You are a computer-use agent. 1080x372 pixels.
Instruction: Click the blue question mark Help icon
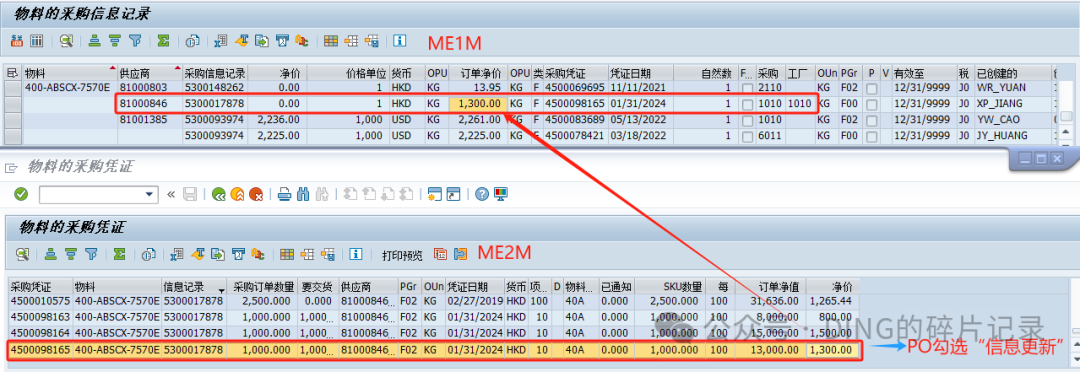pos(481,194)
